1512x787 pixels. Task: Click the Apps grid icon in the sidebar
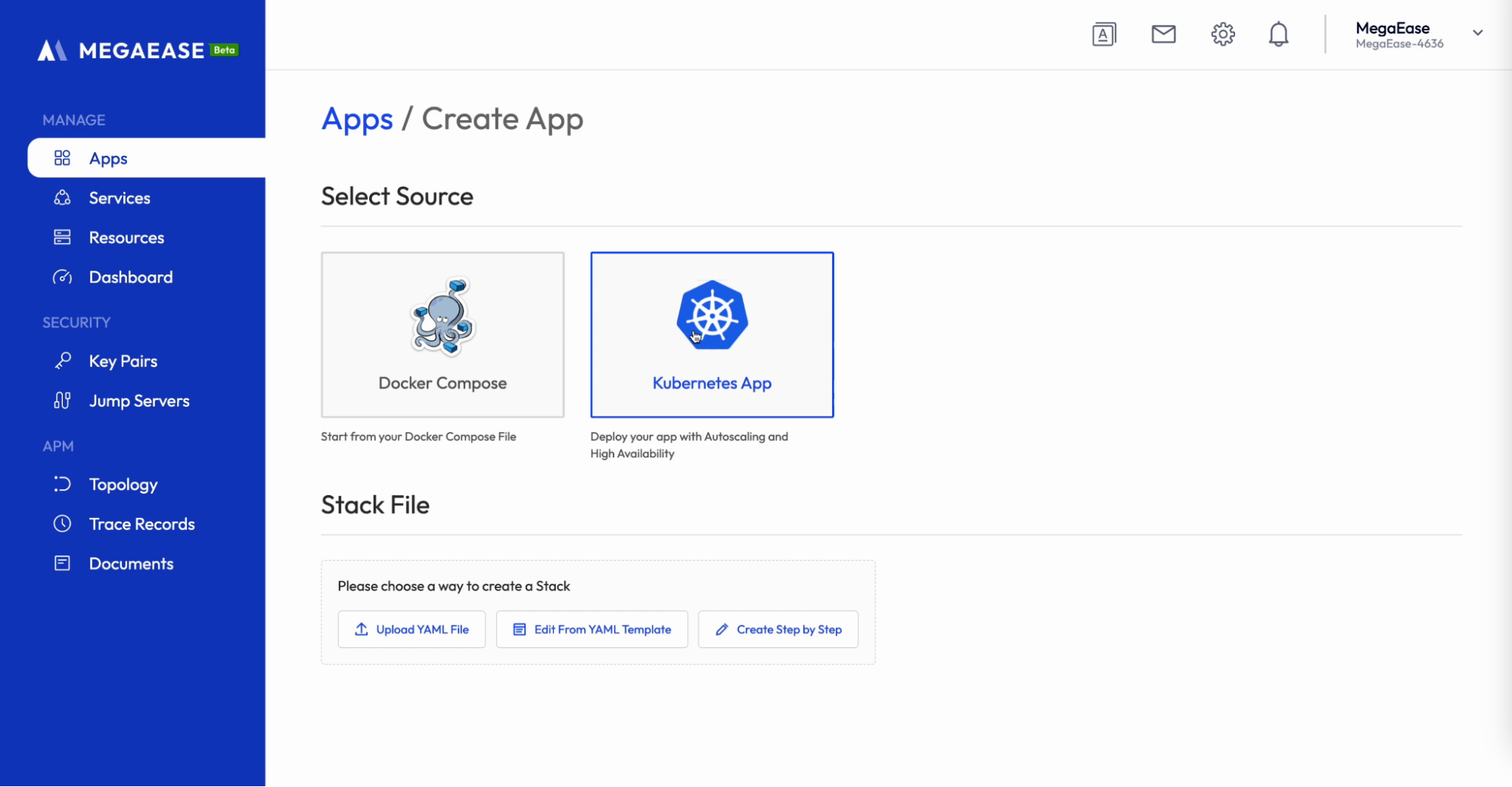(x=62, y=158)
